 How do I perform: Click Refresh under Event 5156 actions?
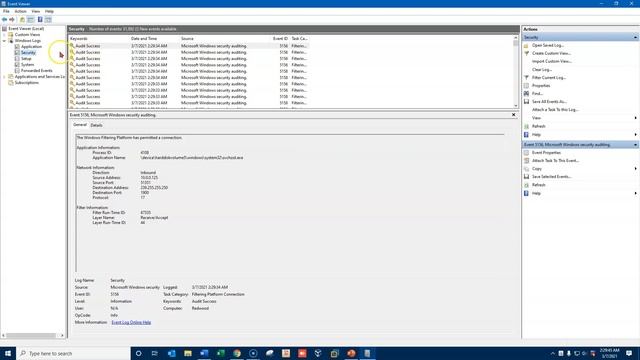pos(538,185)
